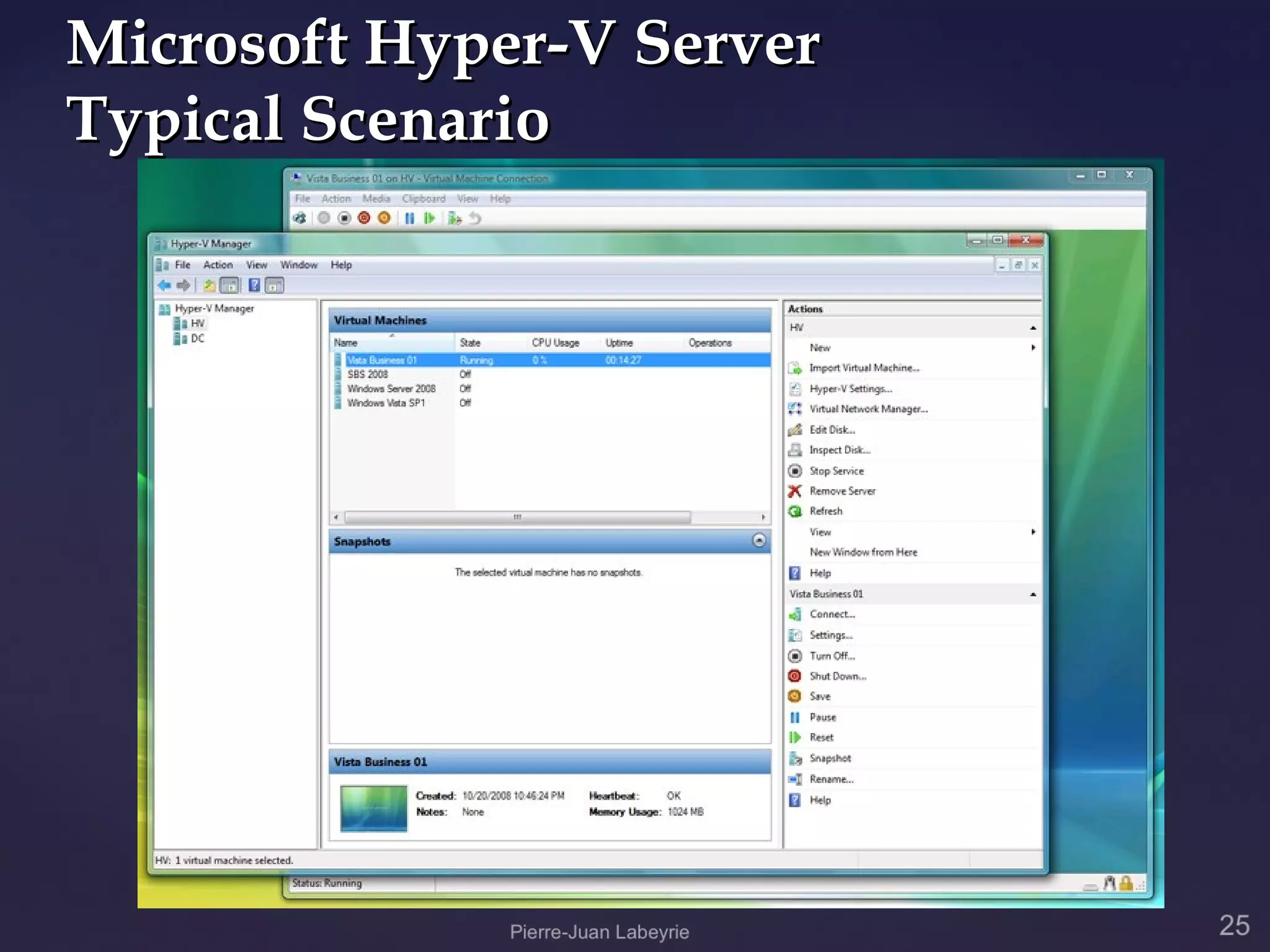Open Settings action for Vista Business 01

click(831, 635)
